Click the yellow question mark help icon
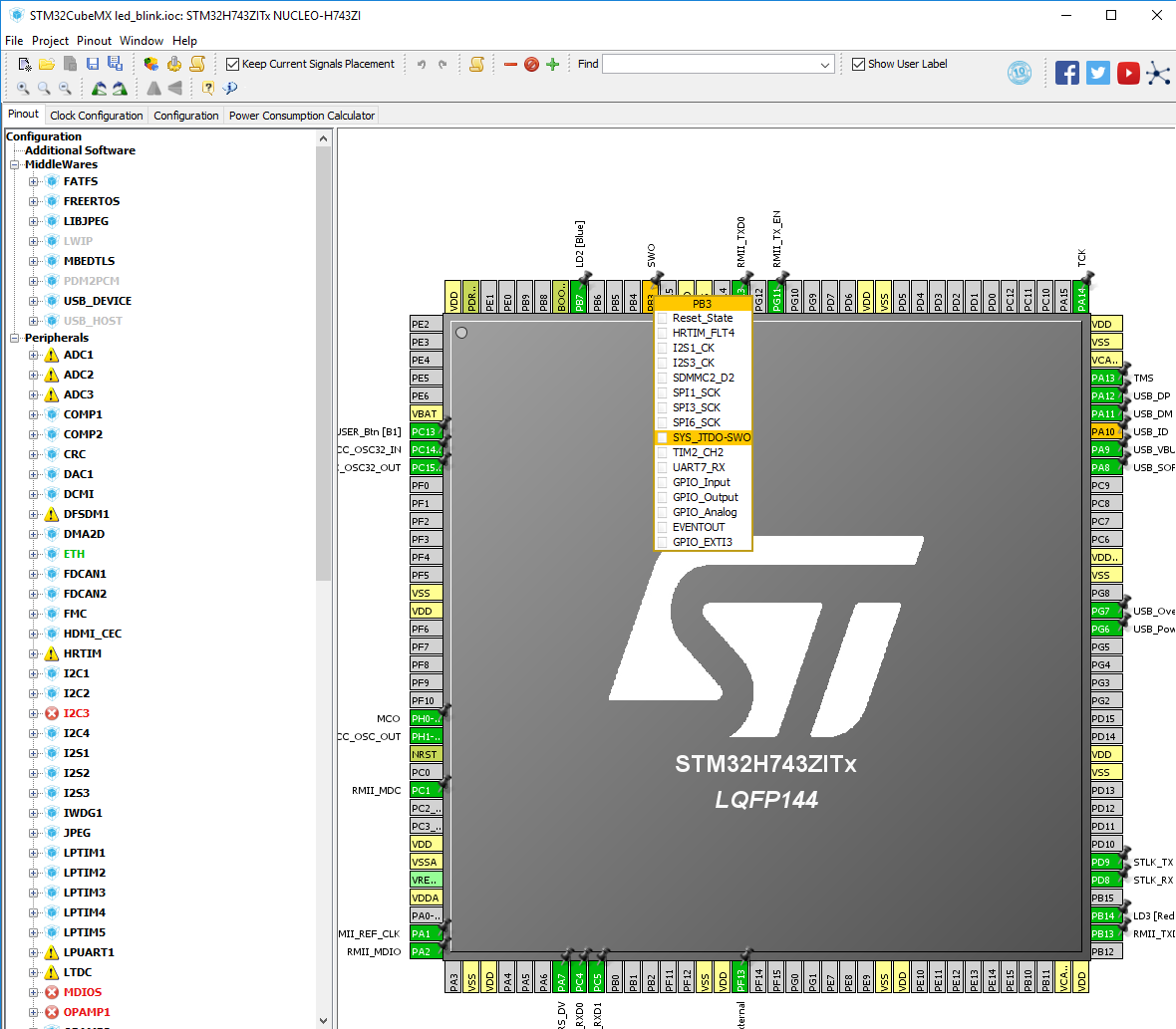This screenshot has height=1029, width=1176. pos(207,89)
